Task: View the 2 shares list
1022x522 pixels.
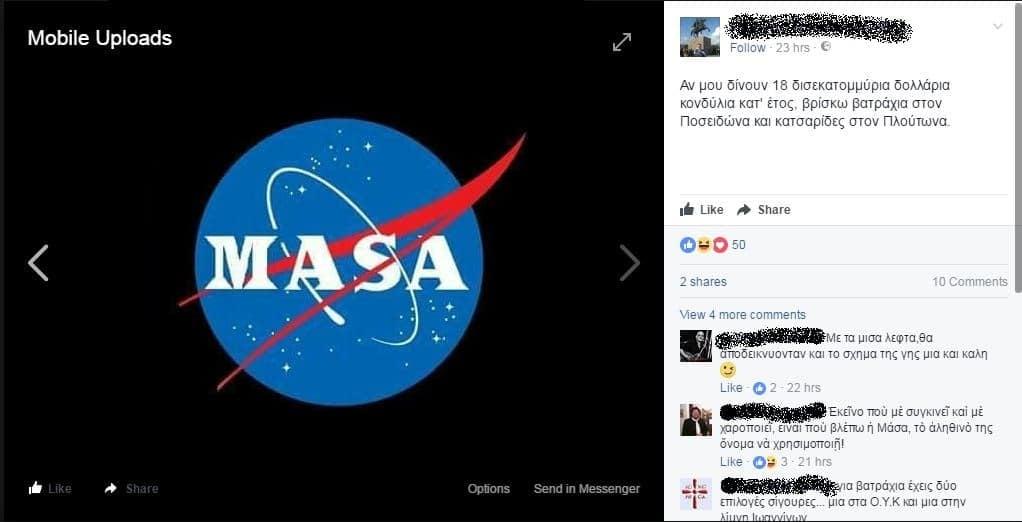Action: [x=703, y=282]
